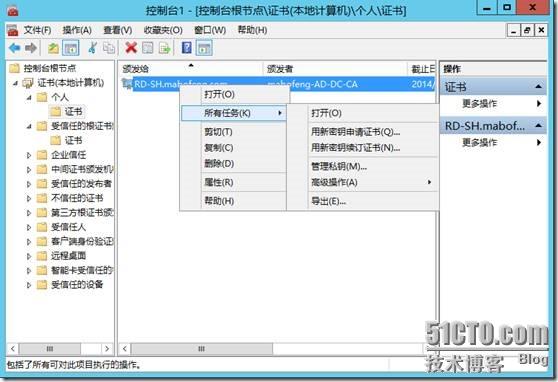
Task: Click the tree pane scroll right arrow
Action: coord(107,349)
